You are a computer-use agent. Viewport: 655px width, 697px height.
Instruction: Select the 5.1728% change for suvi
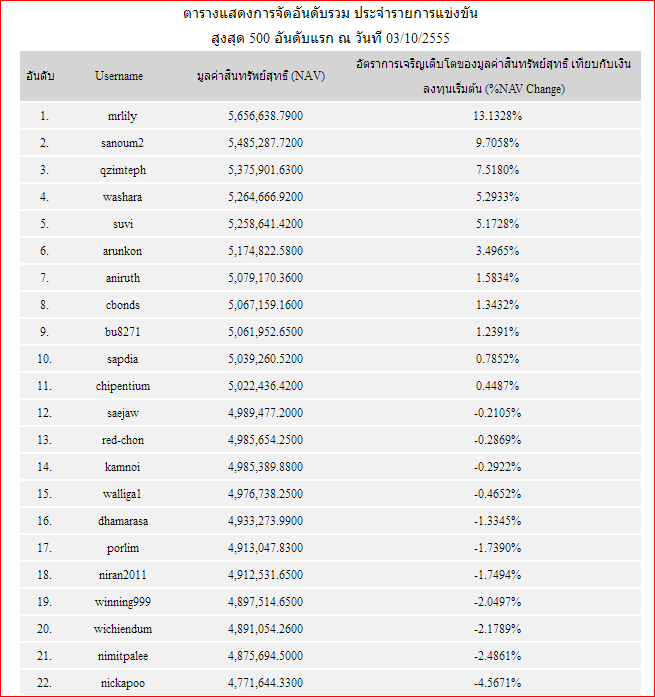pyautogui.click(x=497, y=224)
